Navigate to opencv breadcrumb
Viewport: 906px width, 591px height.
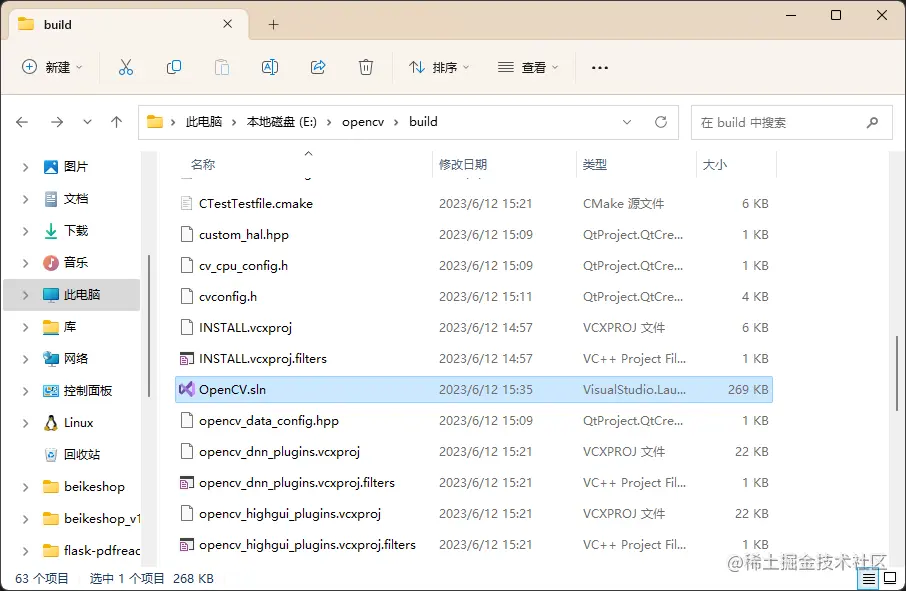point(363,122)
